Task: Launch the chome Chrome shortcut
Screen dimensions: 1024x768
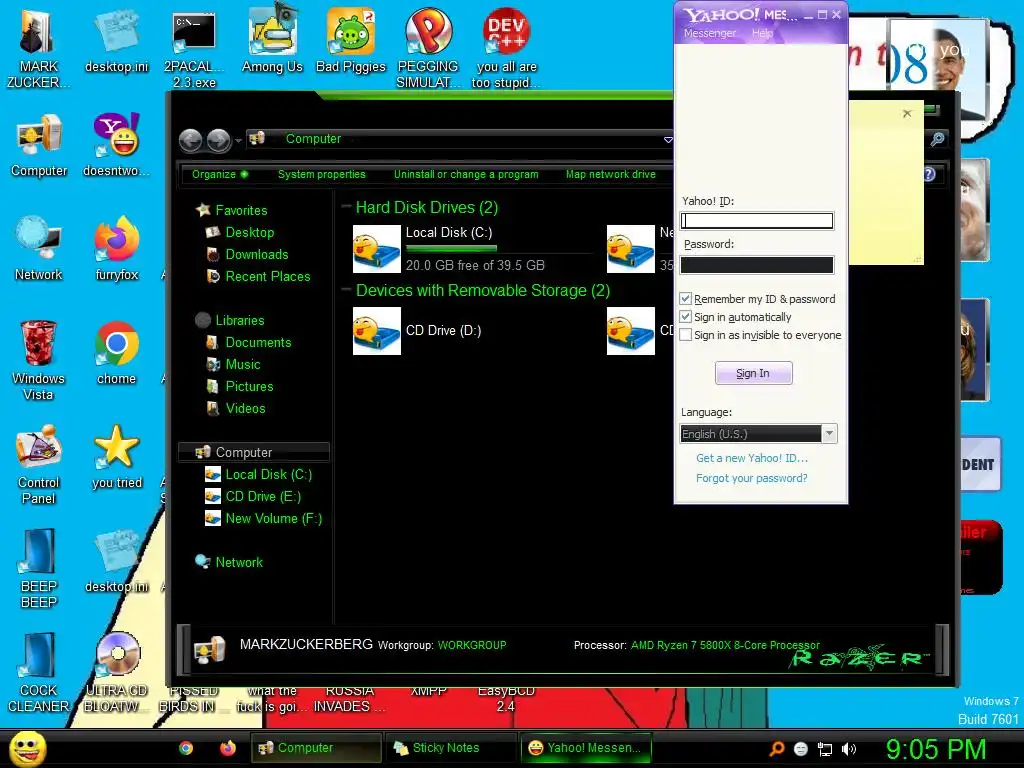Action: pos(116,353)
